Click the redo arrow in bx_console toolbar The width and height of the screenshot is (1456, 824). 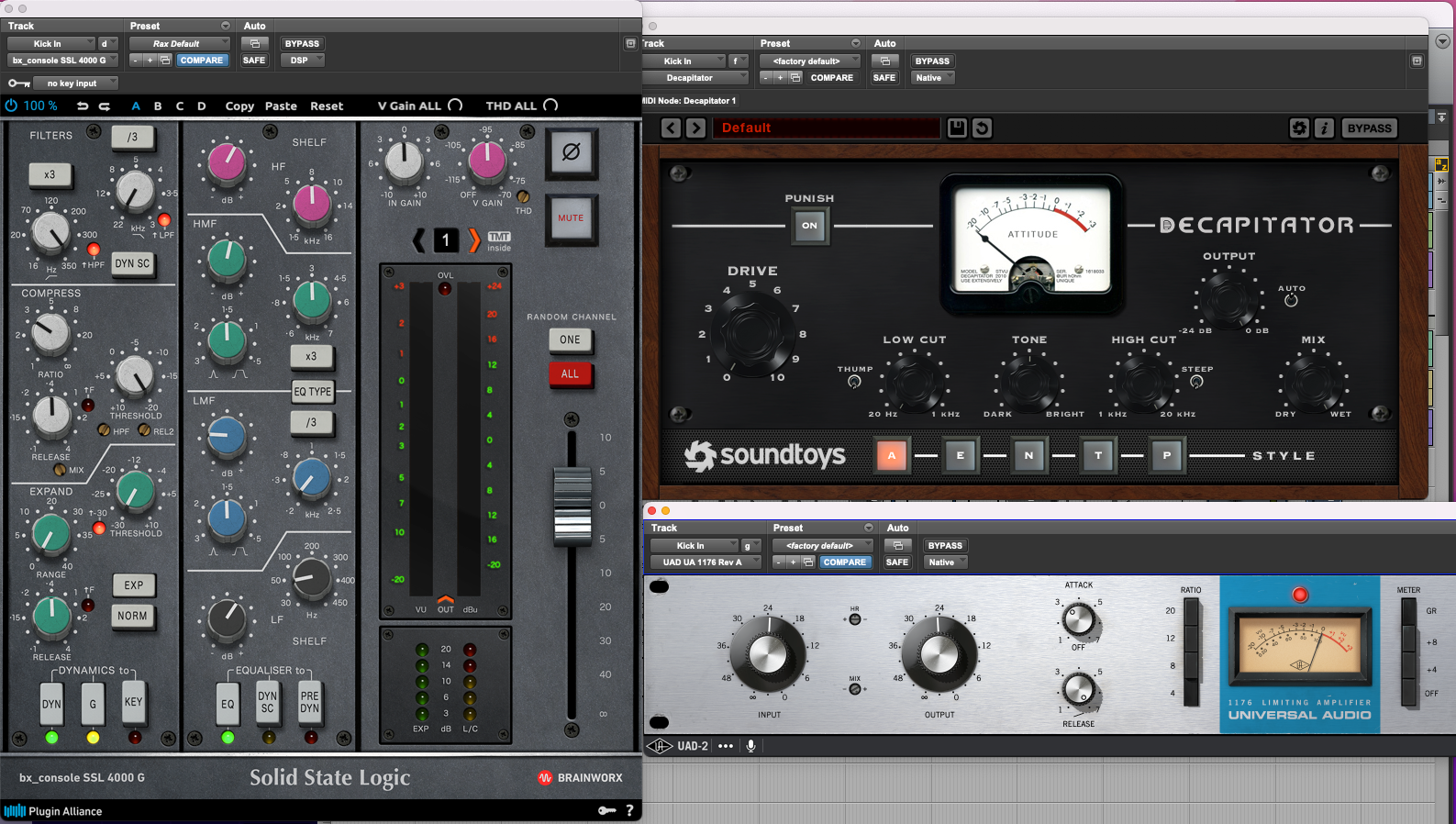coord(105,106)
